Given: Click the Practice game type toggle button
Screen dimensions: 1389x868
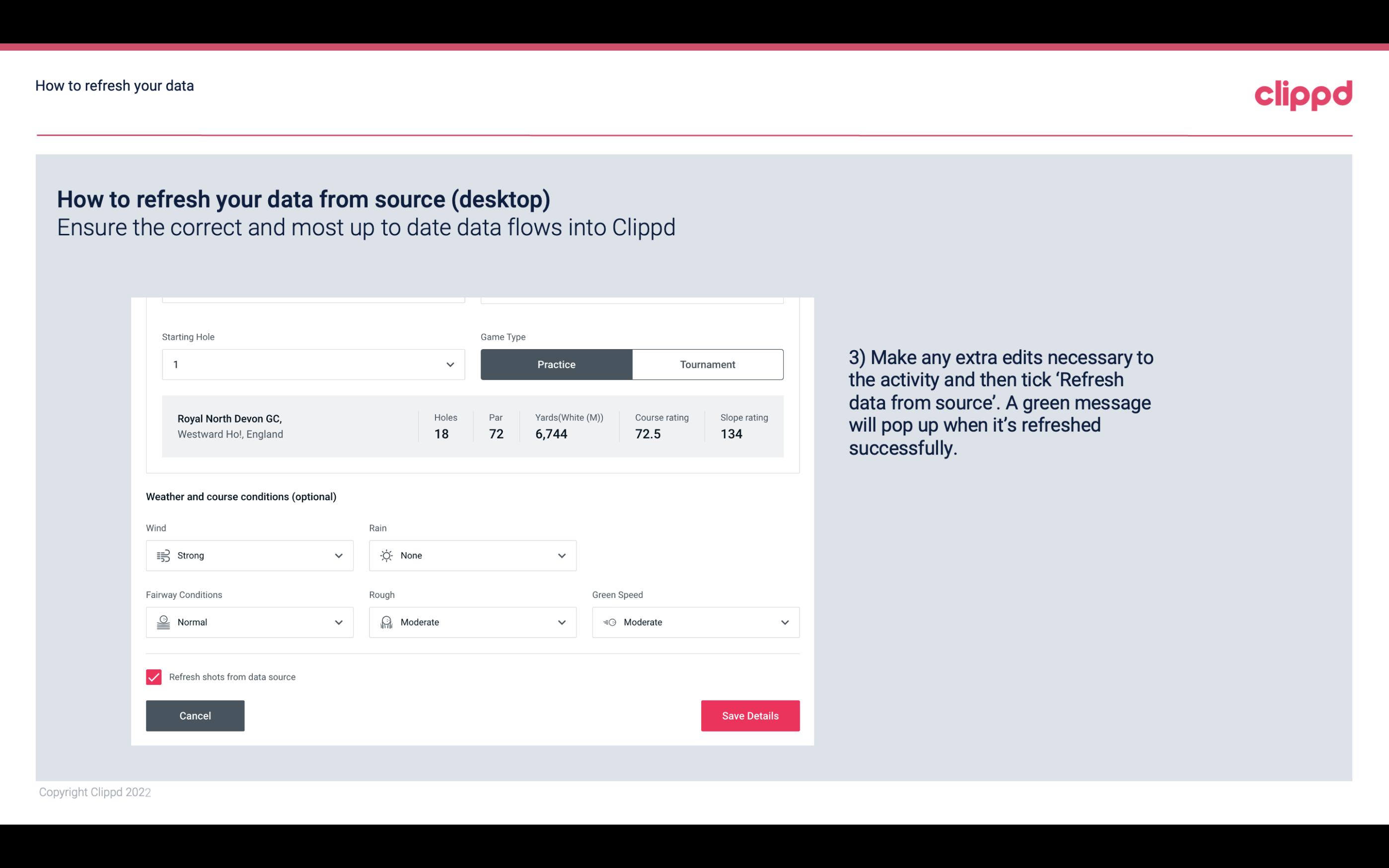Looking at the screenshot, I should click(x=556, y=364).
